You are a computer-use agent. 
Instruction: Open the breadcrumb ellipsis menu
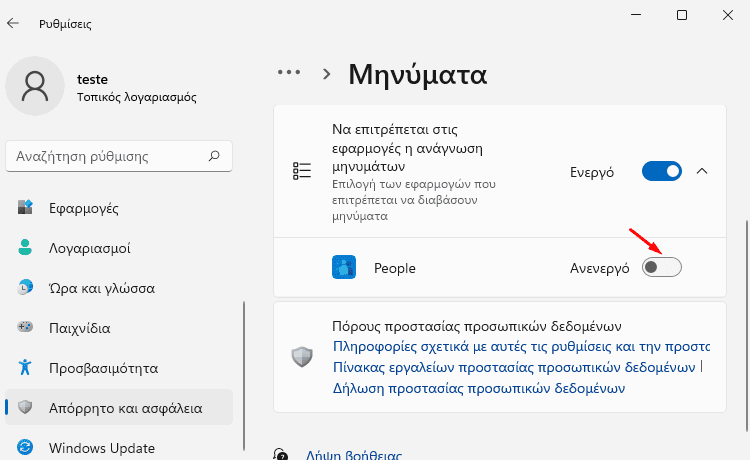(289, 73)
